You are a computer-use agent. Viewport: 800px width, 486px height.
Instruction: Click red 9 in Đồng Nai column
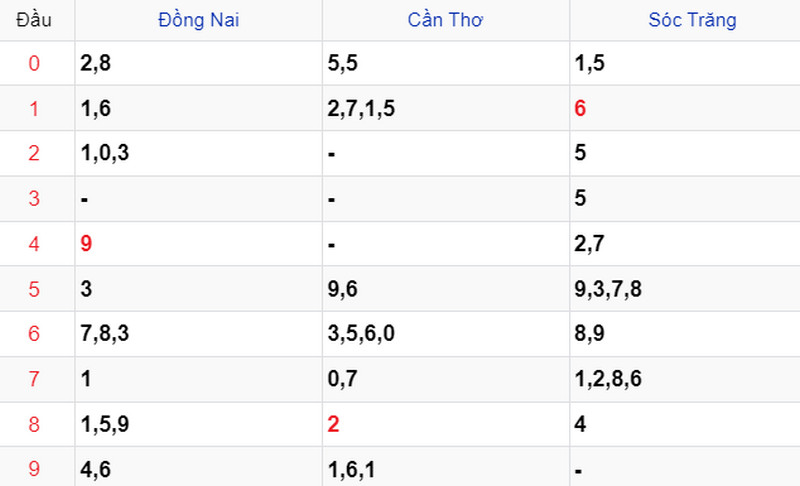click(86, 243)
